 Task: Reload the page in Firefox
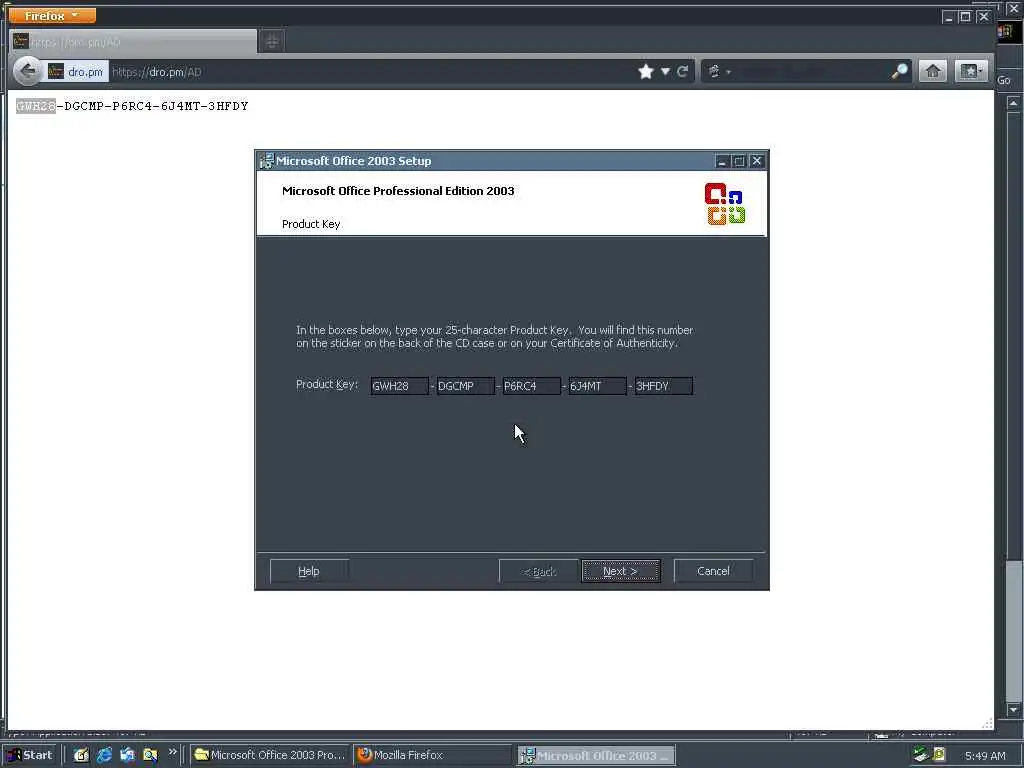[x=682, y=71]
